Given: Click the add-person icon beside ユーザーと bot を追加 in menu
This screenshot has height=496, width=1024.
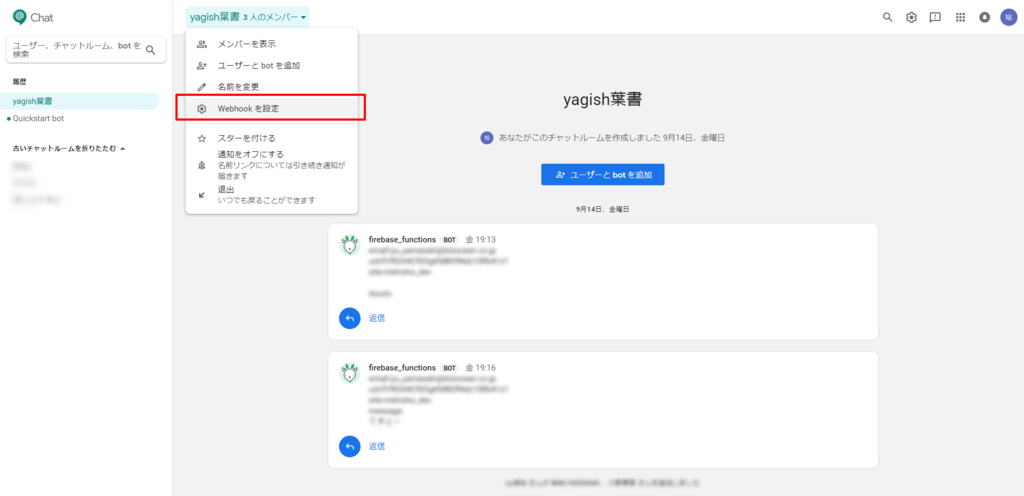Looking at the screenshot, I should coord(202,65).
